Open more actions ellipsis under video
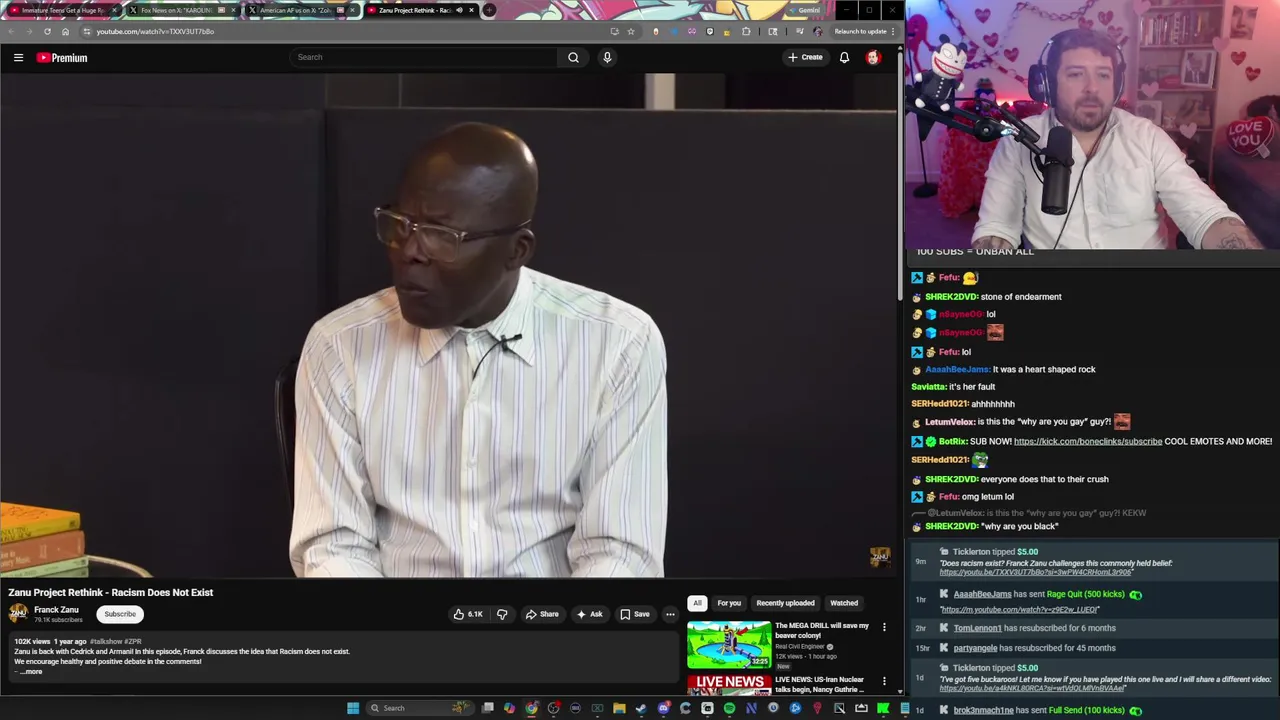 [x=670, y=614]
